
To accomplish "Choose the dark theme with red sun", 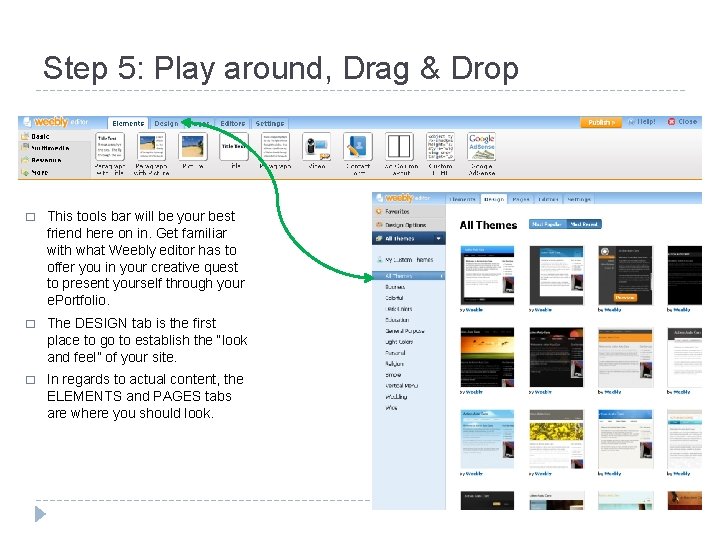I will [556, 357].
